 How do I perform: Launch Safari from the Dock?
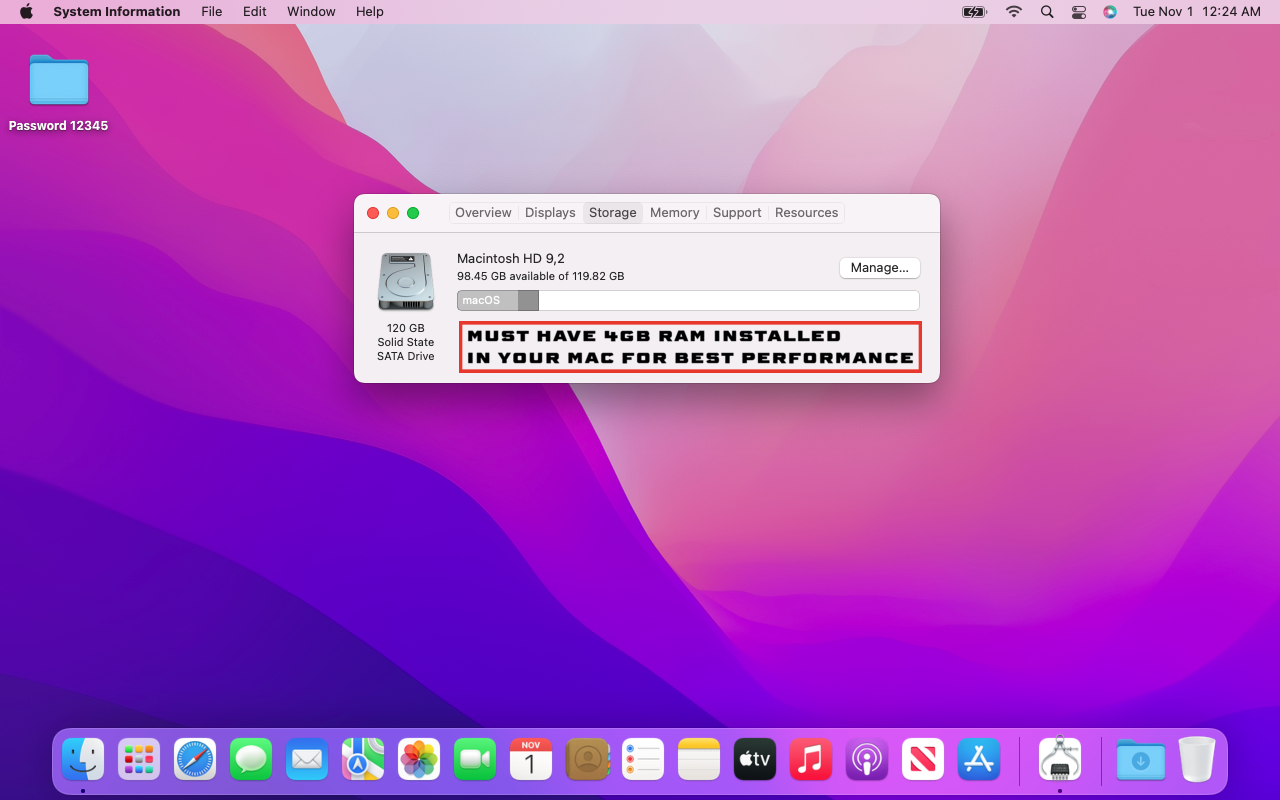[x=195, y=760]
